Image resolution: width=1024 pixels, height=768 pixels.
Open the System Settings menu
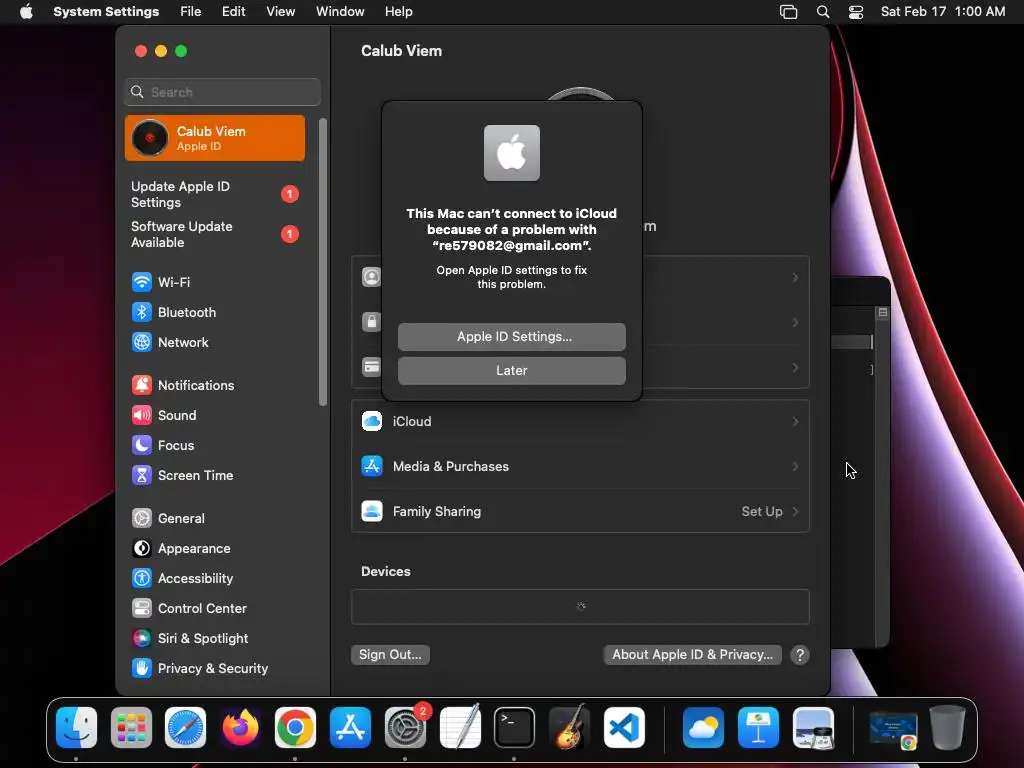[106, 12]
